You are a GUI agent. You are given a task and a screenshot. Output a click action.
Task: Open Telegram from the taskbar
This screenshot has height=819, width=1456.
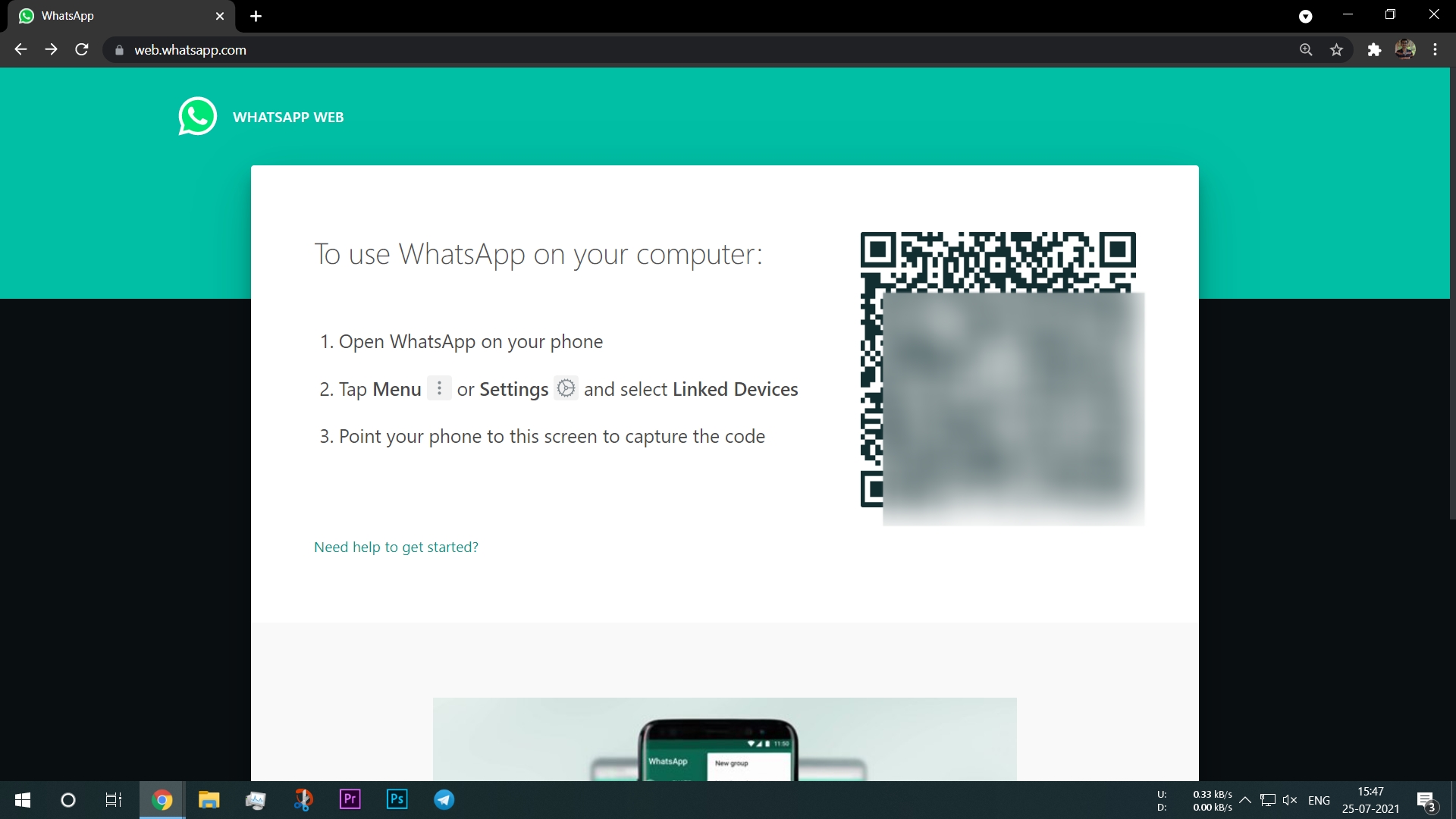pos(444,799)
